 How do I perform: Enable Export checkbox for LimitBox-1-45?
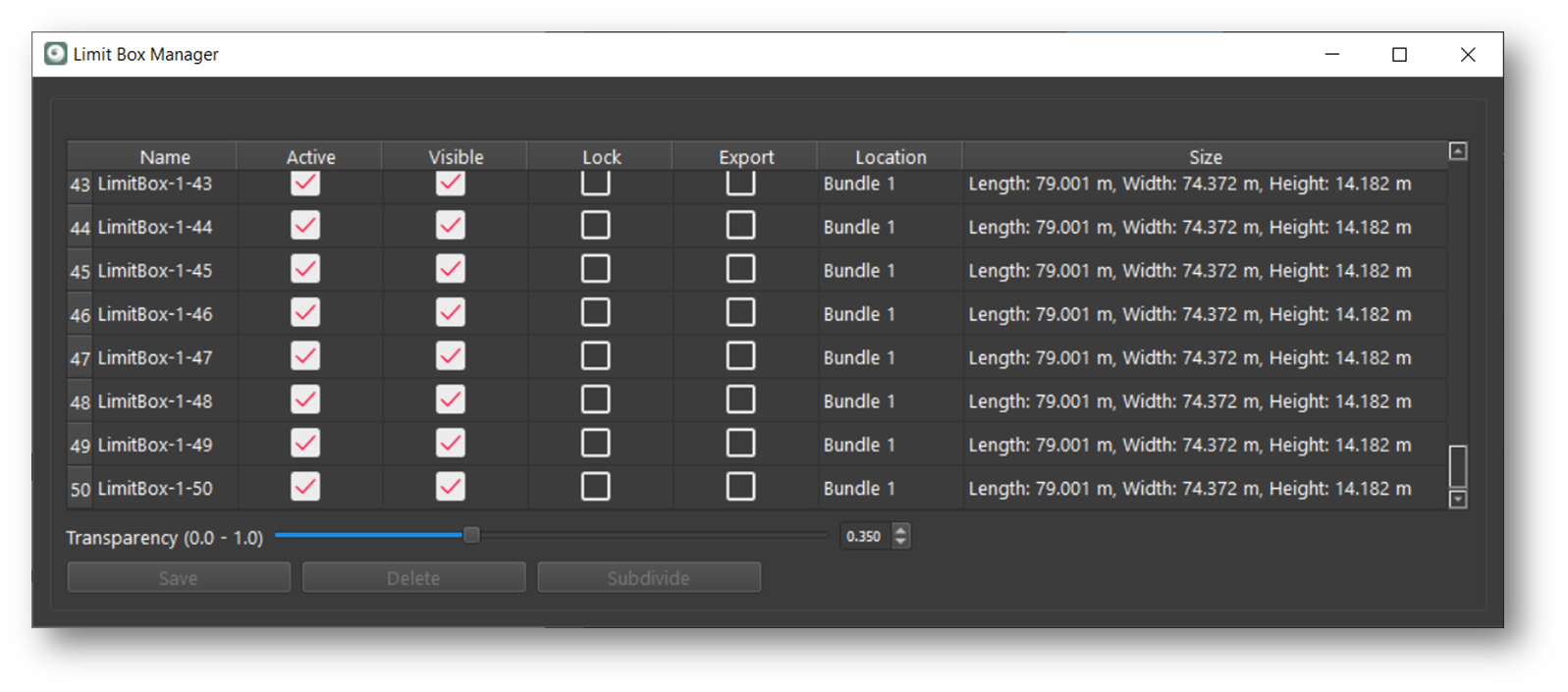(740, 269)
